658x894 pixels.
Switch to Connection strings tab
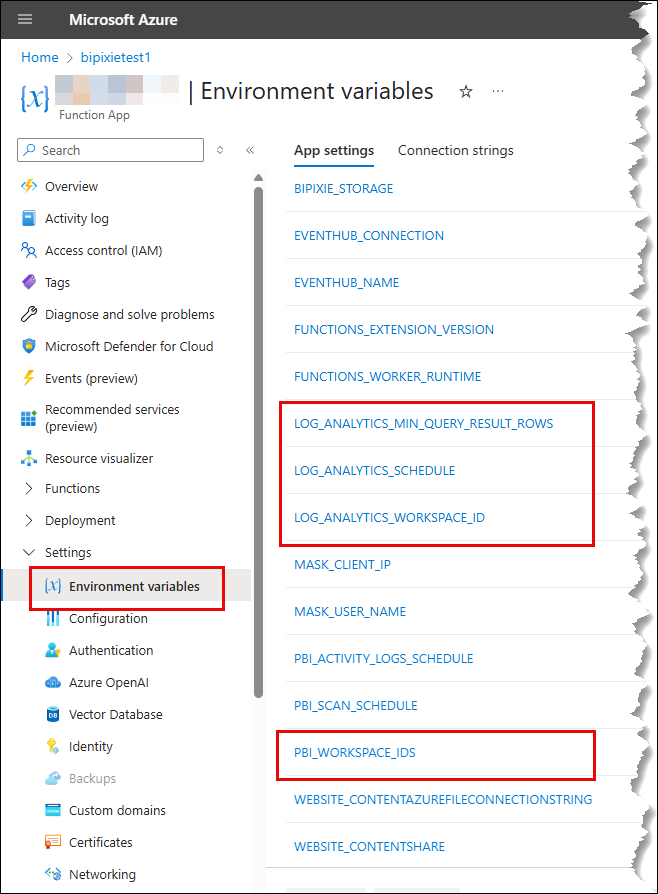click(x=455, y=150)
